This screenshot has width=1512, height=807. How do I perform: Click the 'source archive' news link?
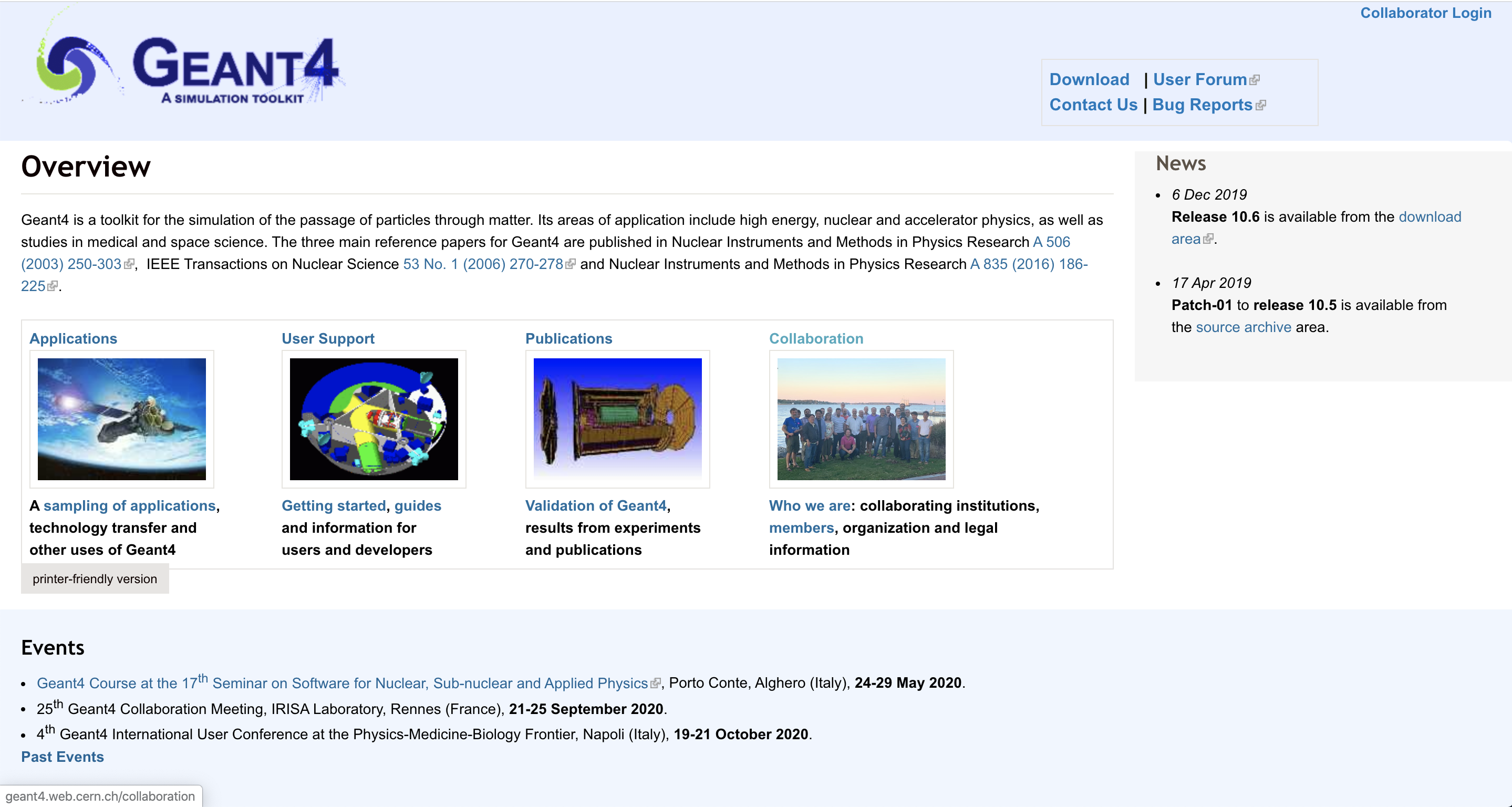1243,327
